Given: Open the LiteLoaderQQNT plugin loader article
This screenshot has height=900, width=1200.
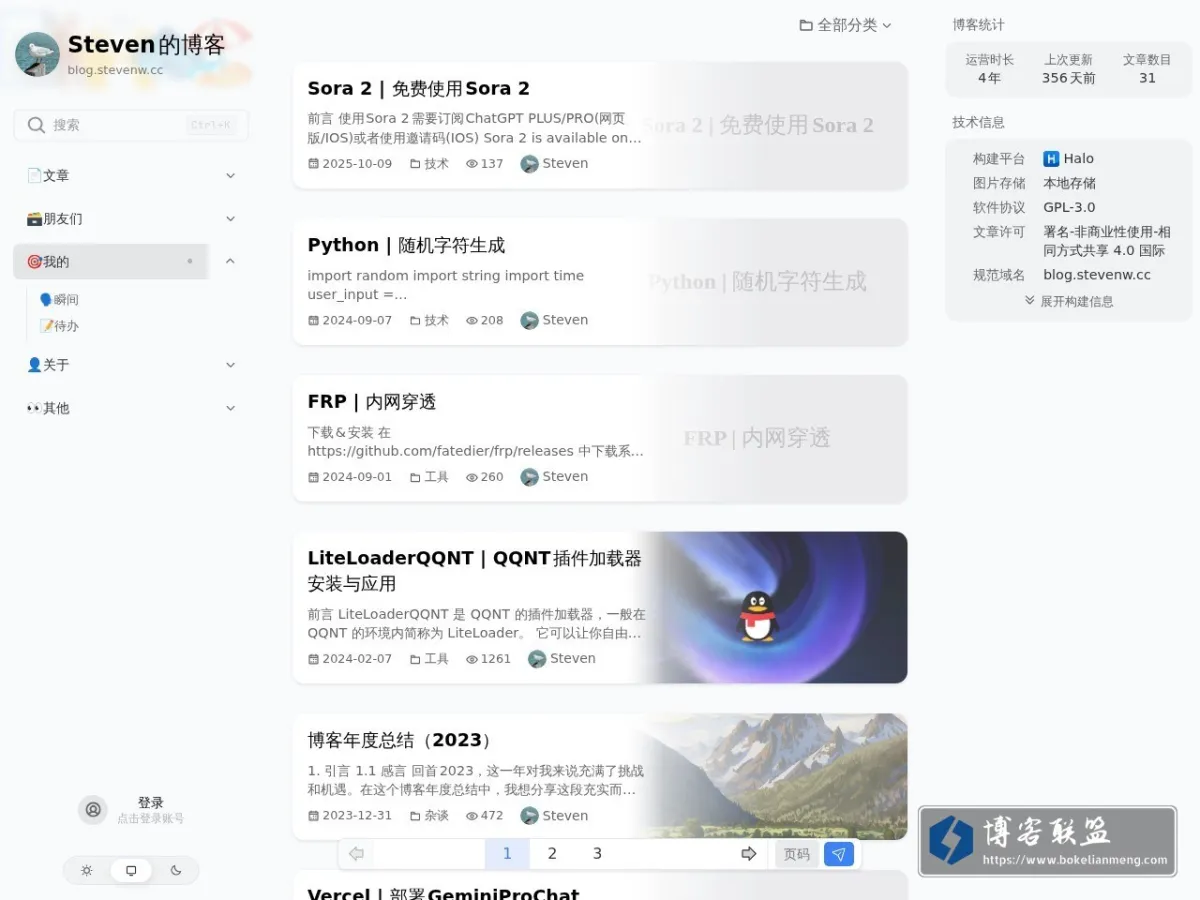Looking at the screenshot, I should 475,570.
